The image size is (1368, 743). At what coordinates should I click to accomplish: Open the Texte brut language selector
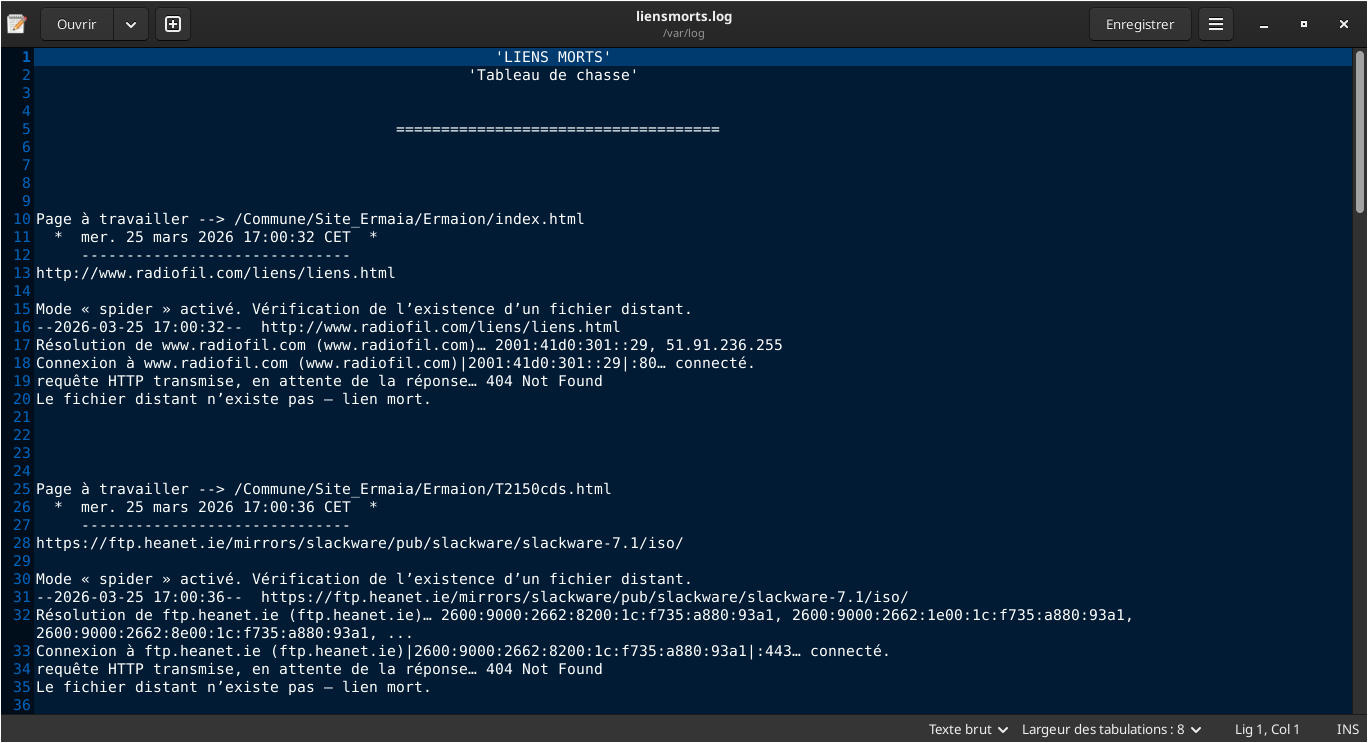[x=968, y=729]
